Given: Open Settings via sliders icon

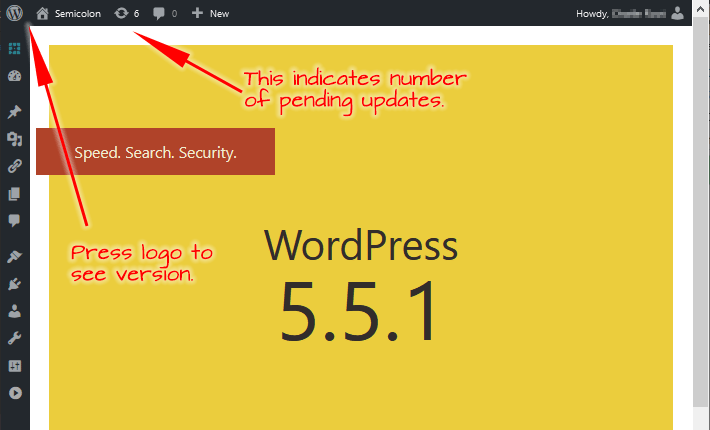Looking at the screenshot, I should 14,366.
